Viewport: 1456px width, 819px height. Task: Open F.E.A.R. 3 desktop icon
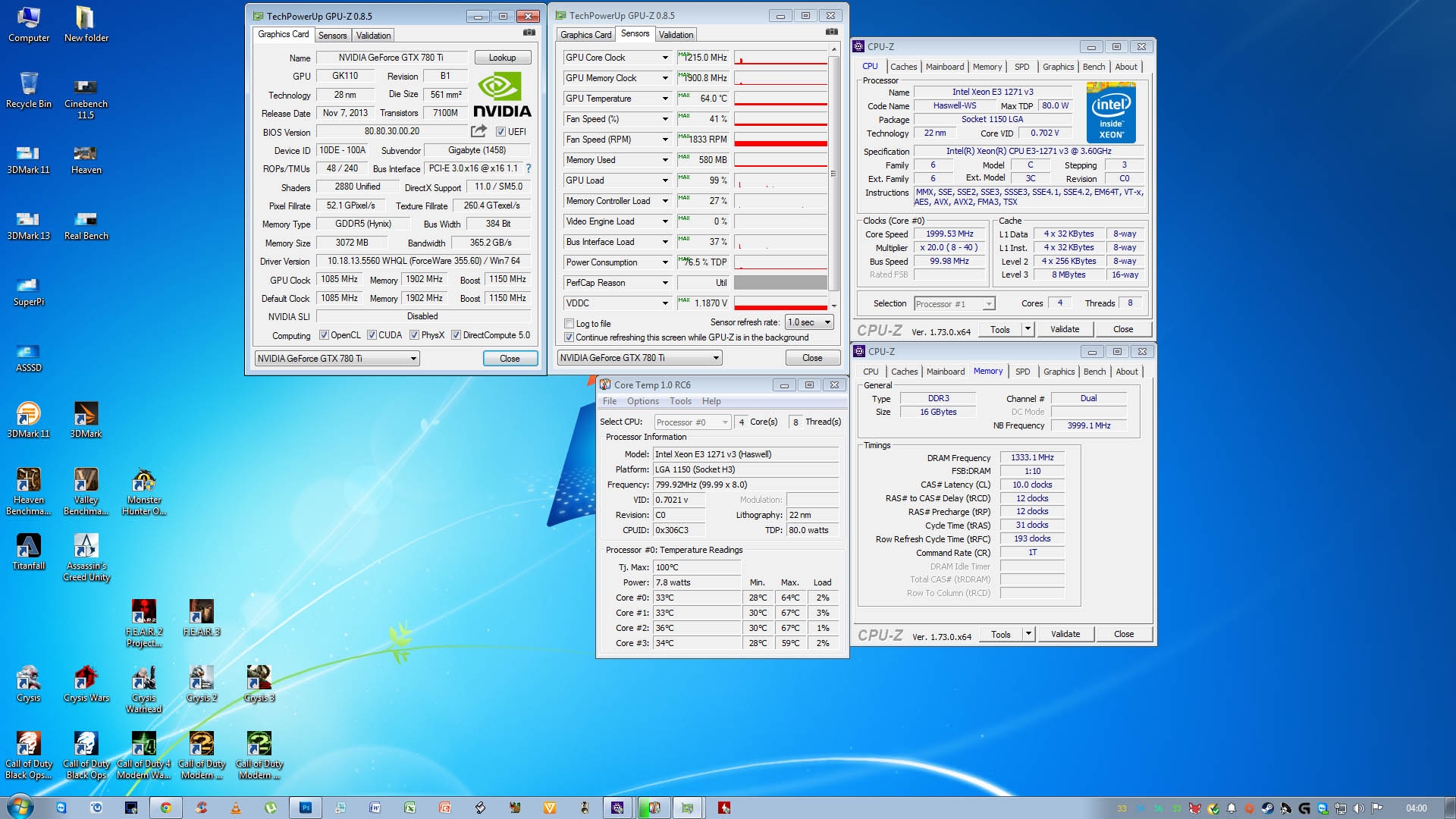(201, 617)
